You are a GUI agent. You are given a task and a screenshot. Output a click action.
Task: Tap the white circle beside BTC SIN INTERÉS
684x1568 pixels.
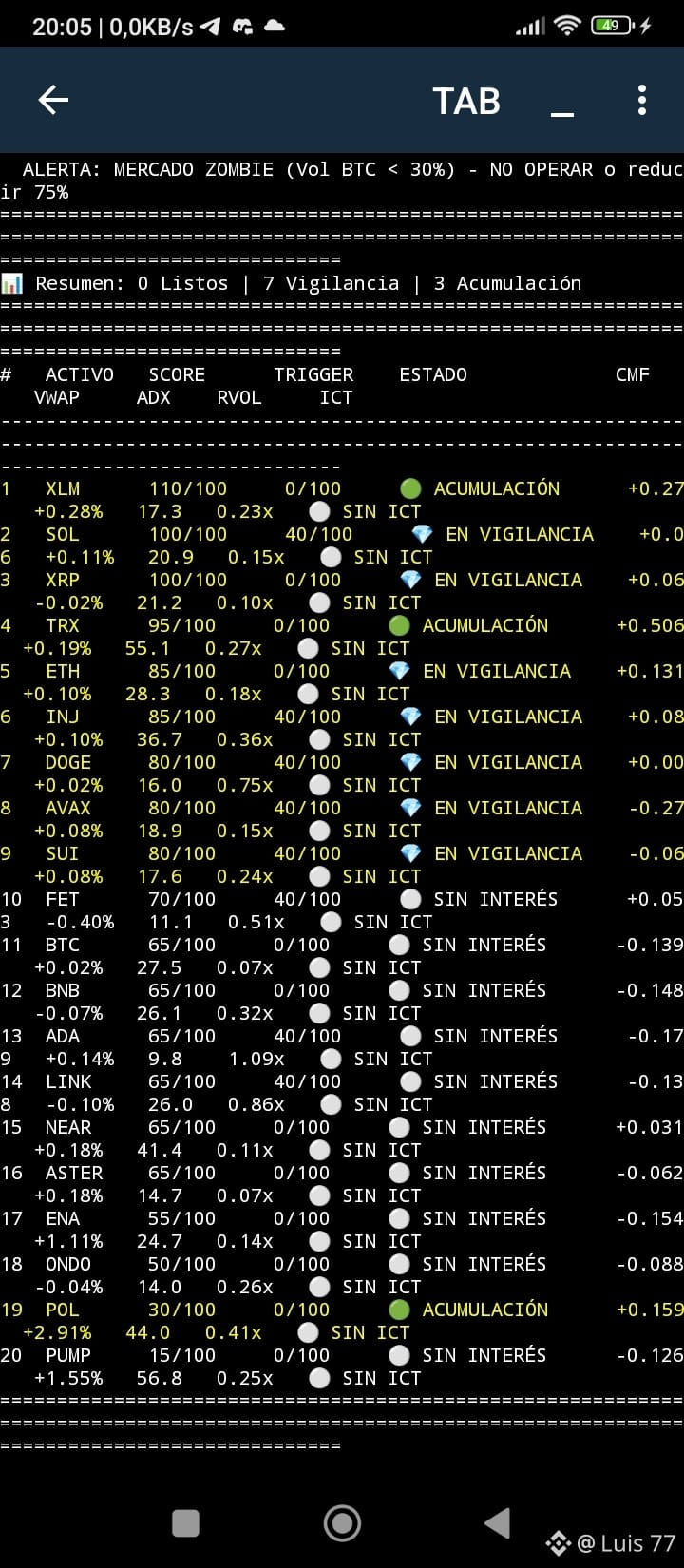[399, 946]
